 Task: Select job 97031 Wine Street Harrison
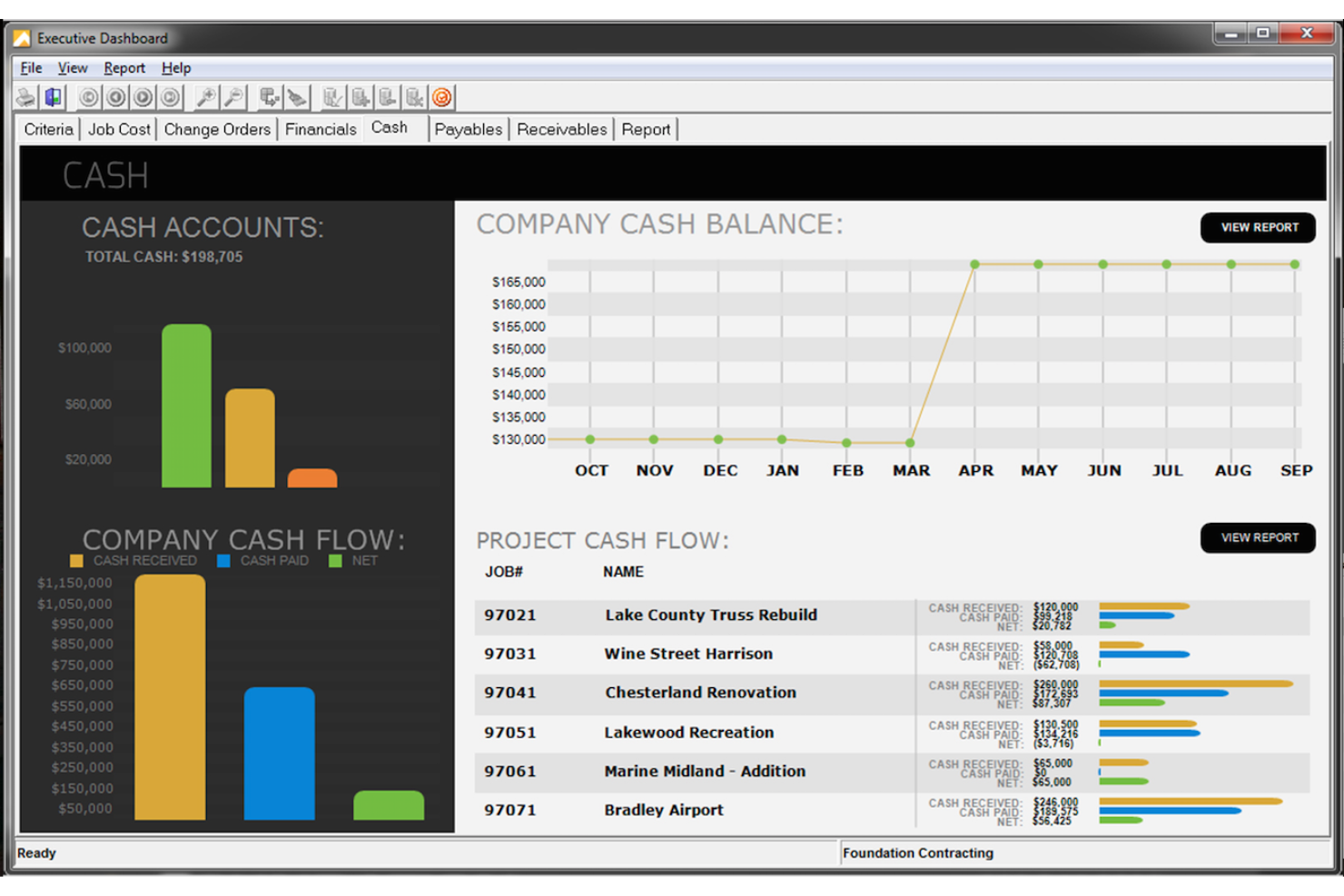[892, 654]
